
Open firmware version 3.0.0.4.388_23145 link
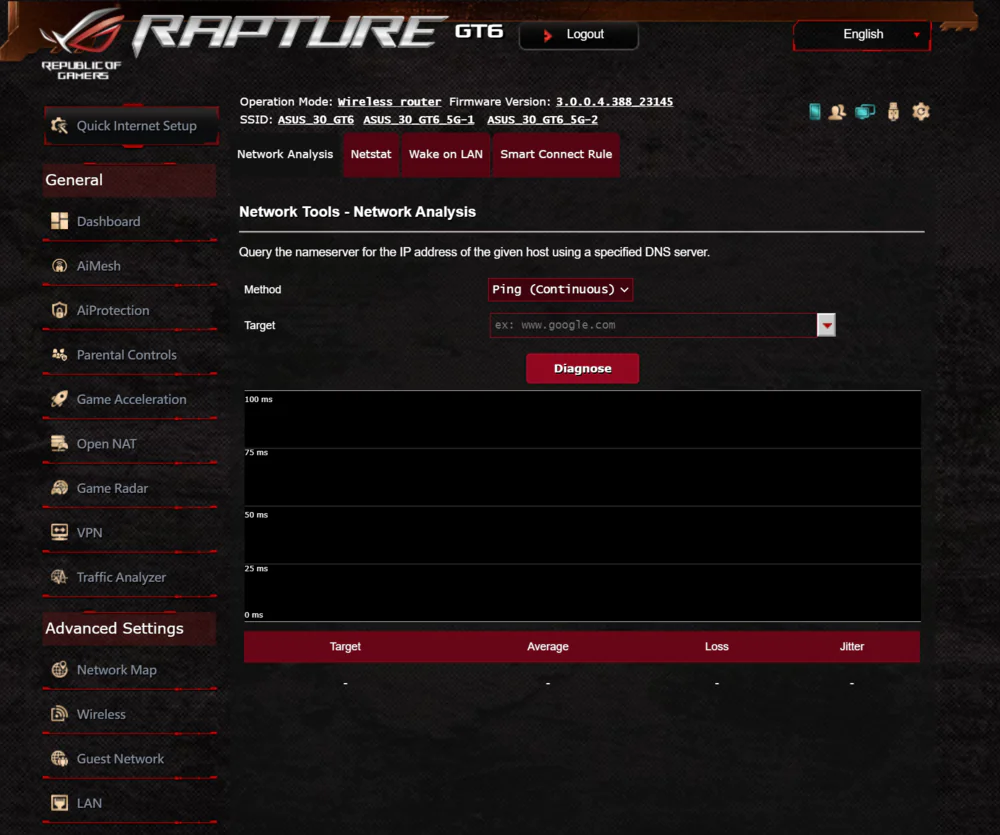pos(614,101)
